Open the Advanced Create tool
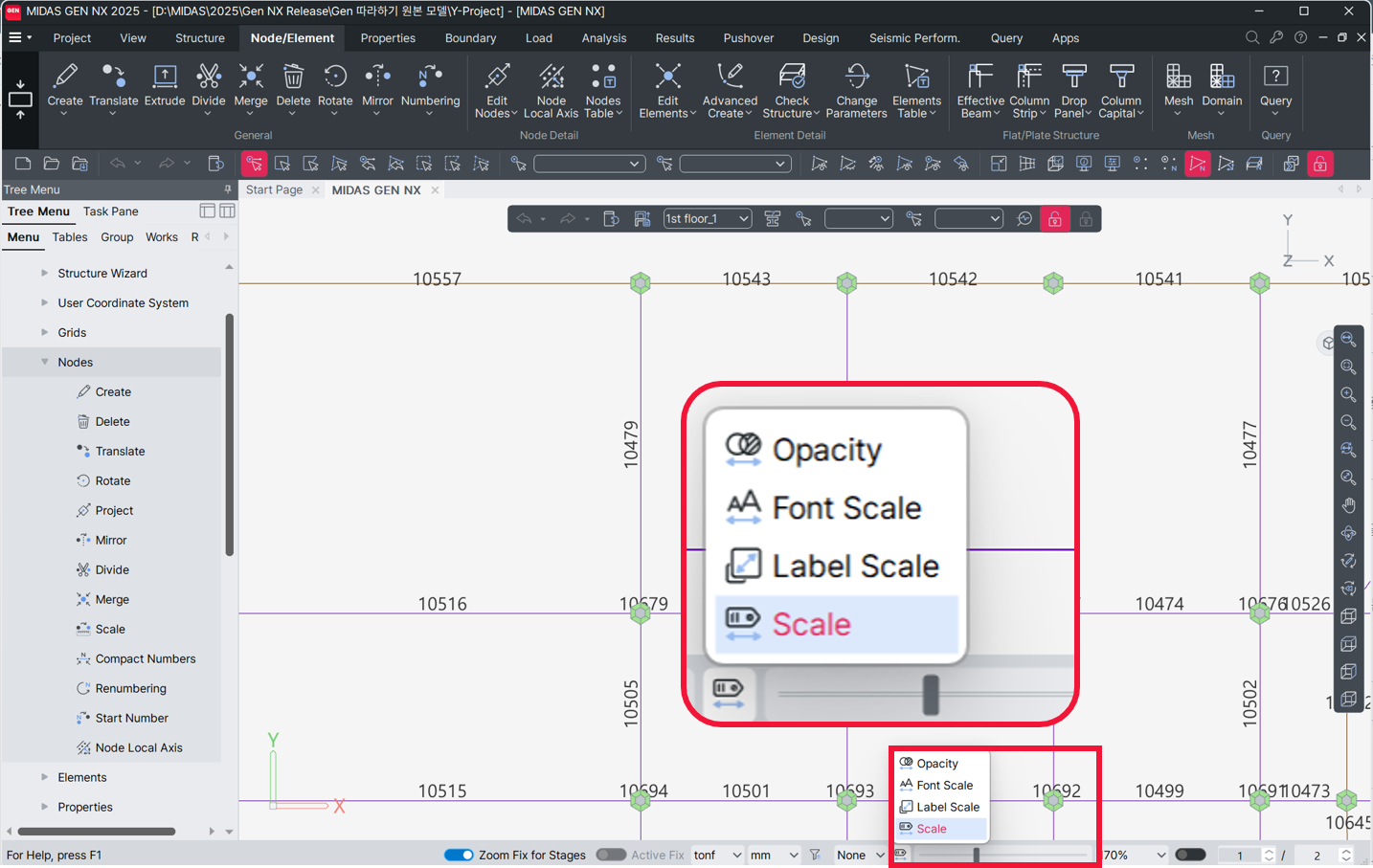 [x=730, y=91]
